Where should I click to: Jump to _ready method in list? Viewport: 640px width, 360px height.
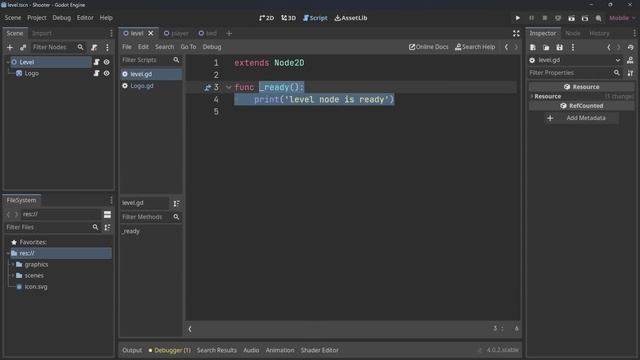coord(131,231)
